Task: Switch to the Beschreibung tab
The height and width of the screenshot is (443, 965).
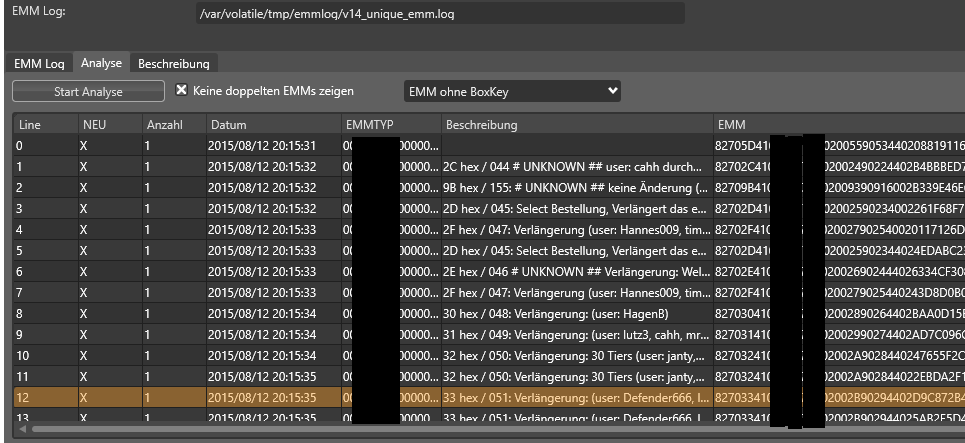Action: click(173, 63)
